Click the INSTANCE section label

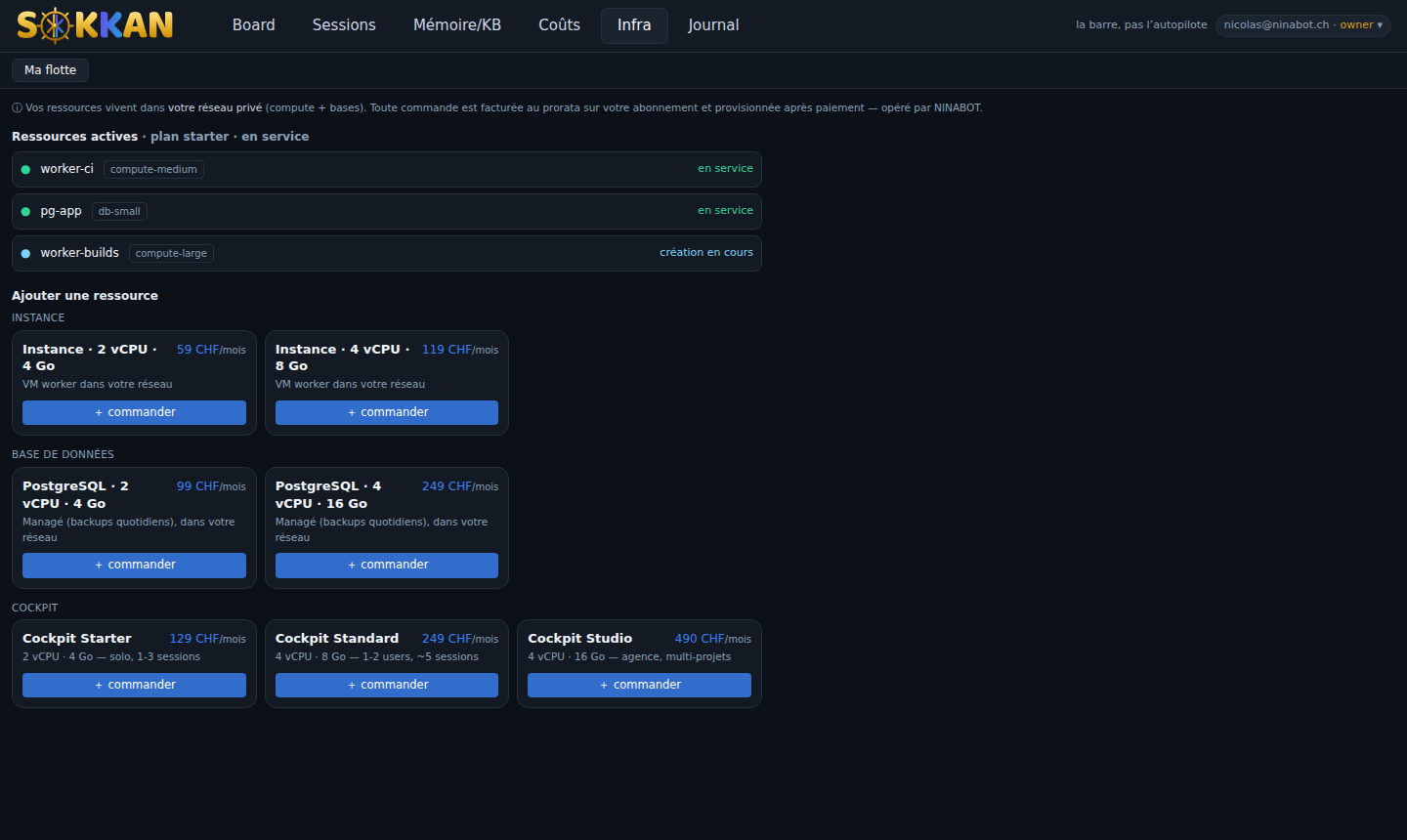(38, 318)
